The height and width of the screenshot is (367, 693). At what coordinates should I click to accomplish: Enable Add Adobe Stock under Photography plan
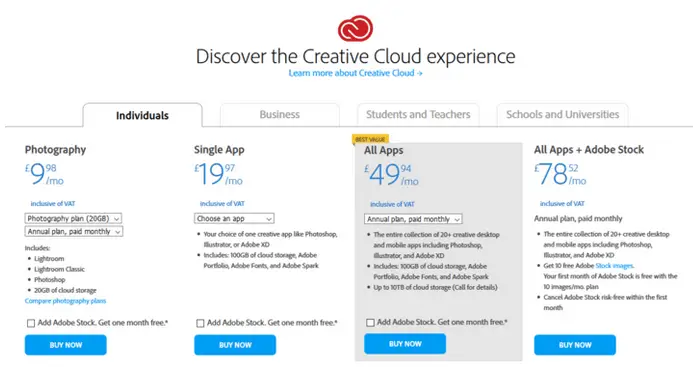pyautogui.click(x=31, y=323)
